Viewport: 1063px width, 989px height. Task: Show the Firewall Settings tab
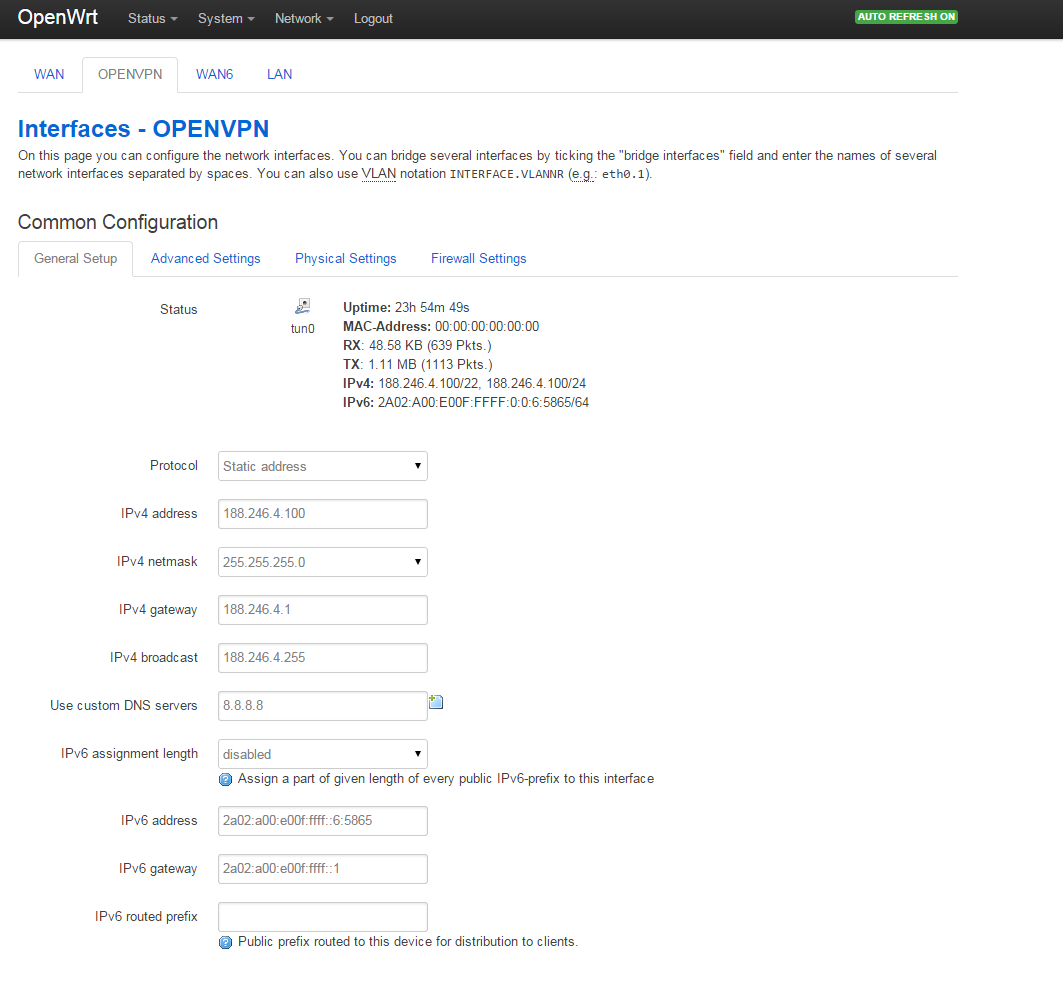pyautogui.click(x=478, y=259)
